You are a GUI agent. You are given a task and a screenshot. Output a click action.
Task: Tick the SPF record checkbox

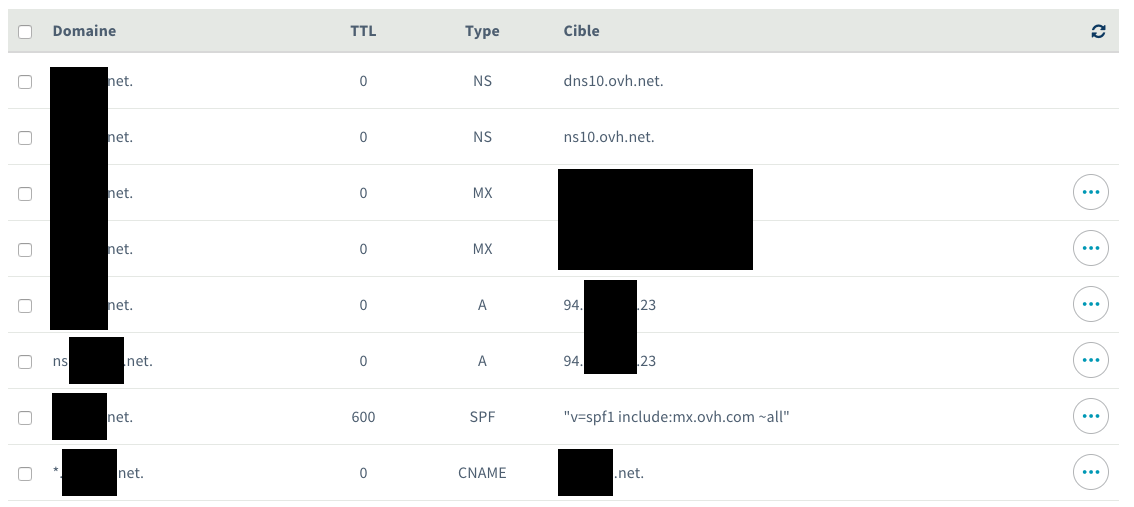pos(25,418)
